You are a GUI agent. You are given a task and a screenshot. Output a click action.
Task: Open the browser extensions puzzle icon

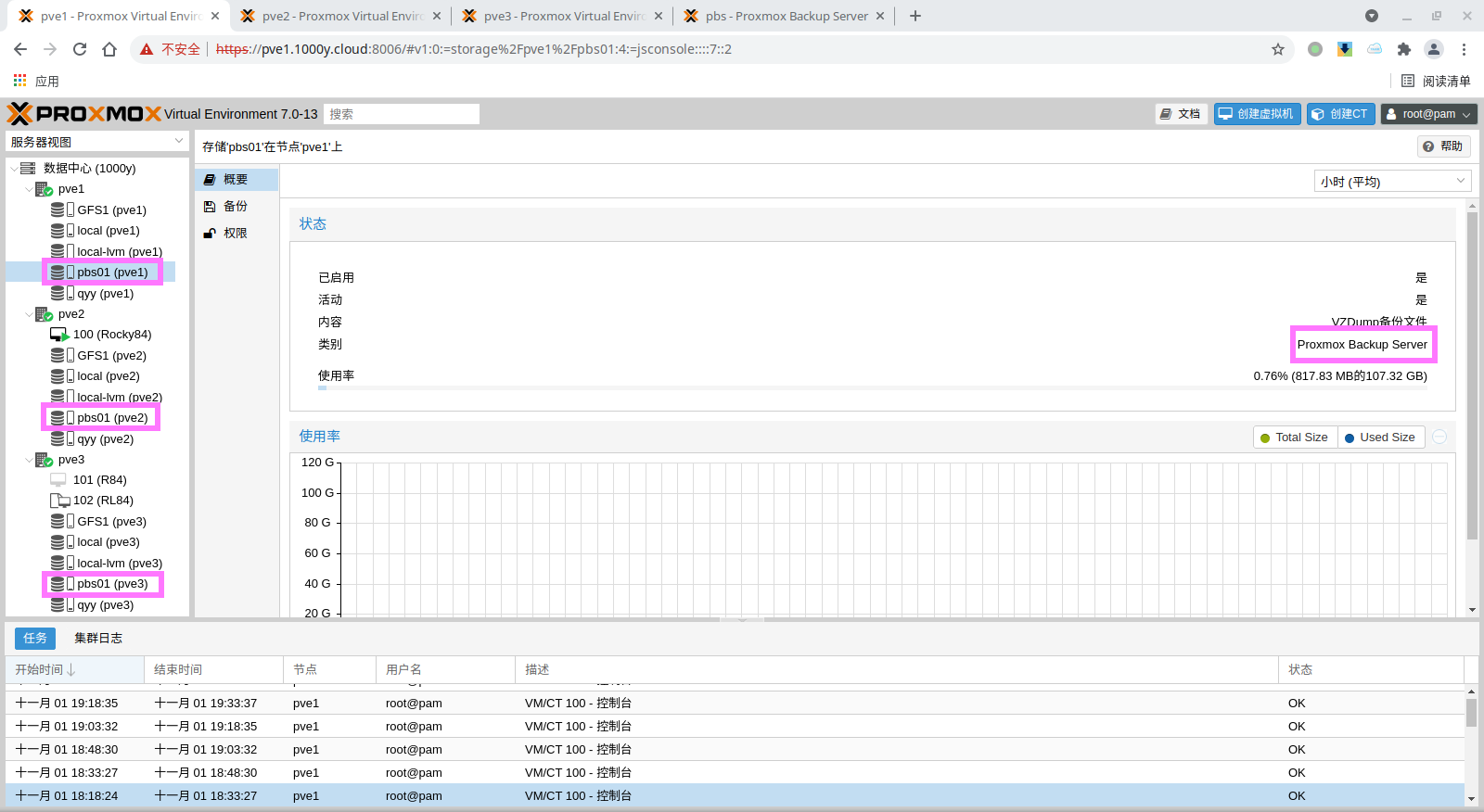(1403, 49)
